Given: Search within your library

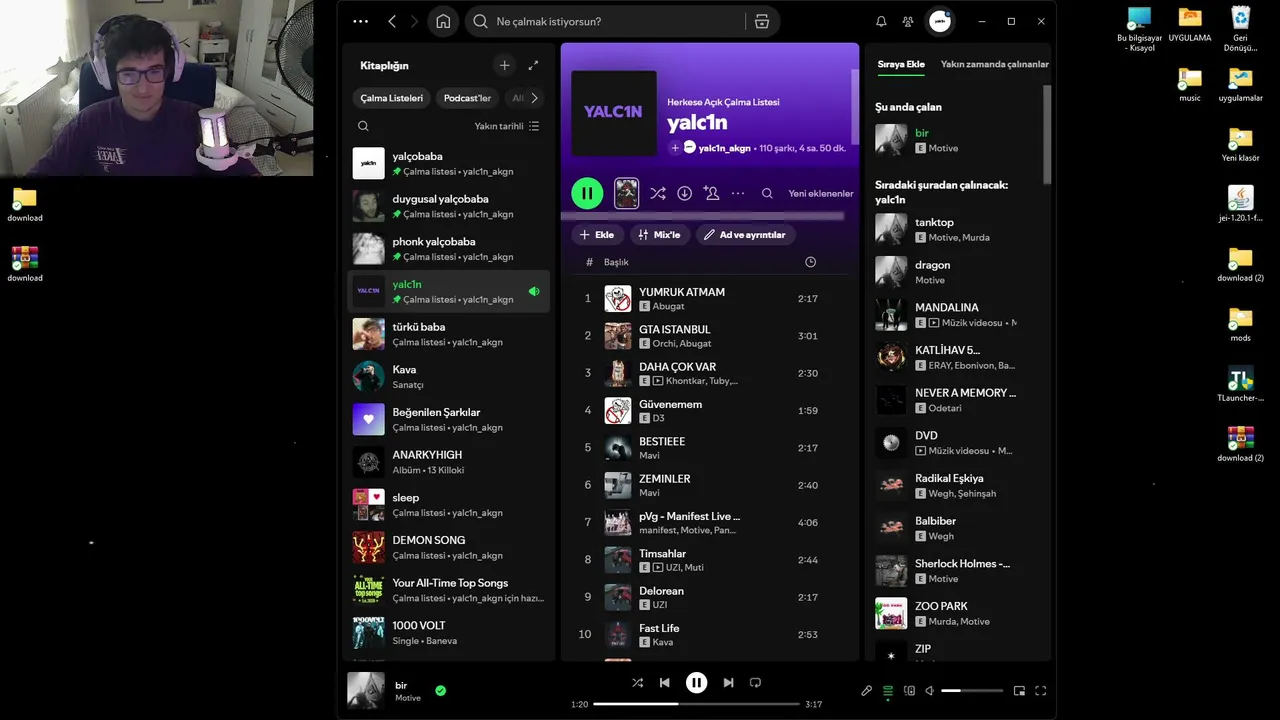Looking at the screenshot, I should click(363, 126).
